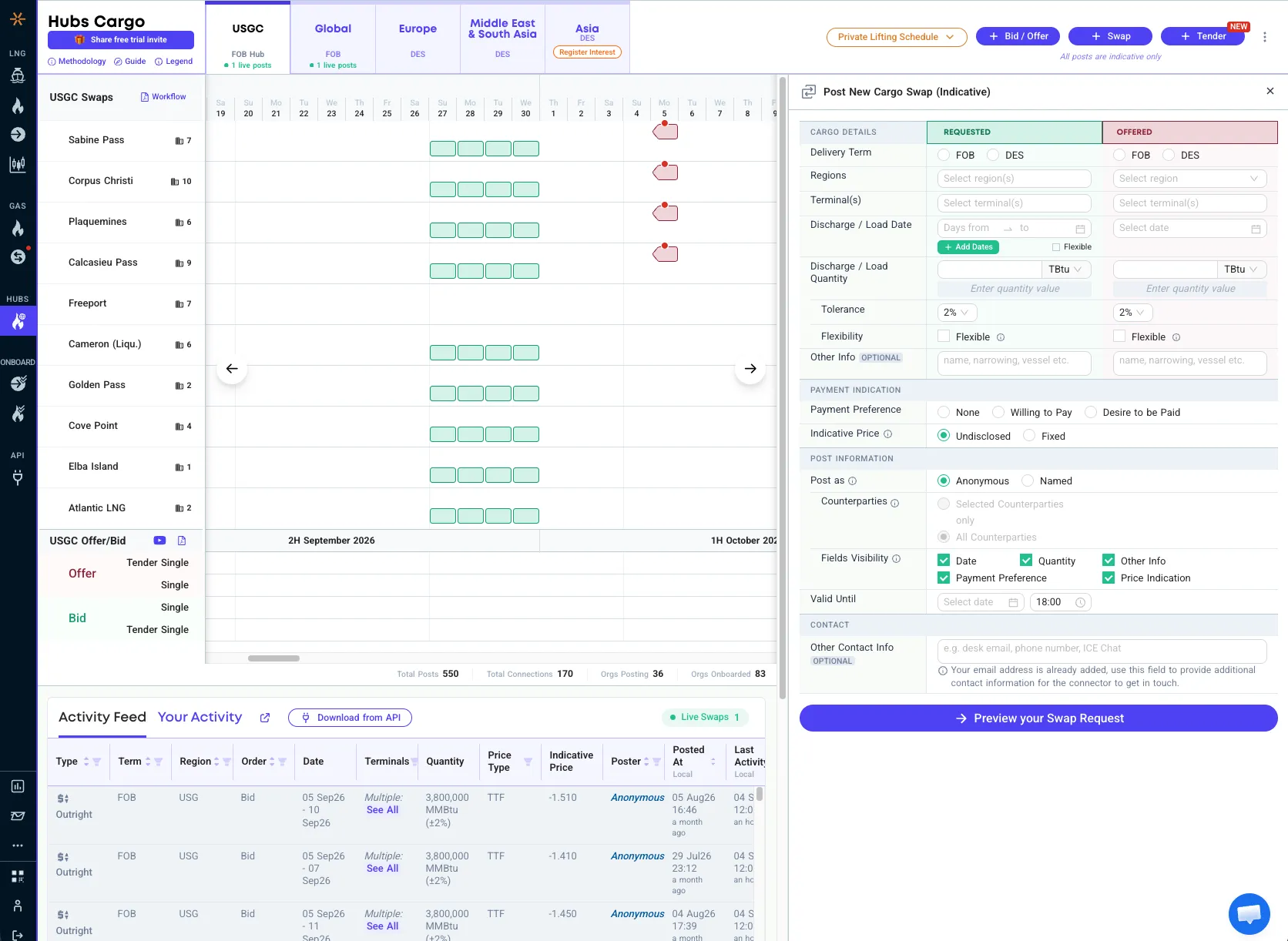Switch to the Global FOB tab
Screen dimensions: 1288x941
pyautogui.click(x=333, y=39)
